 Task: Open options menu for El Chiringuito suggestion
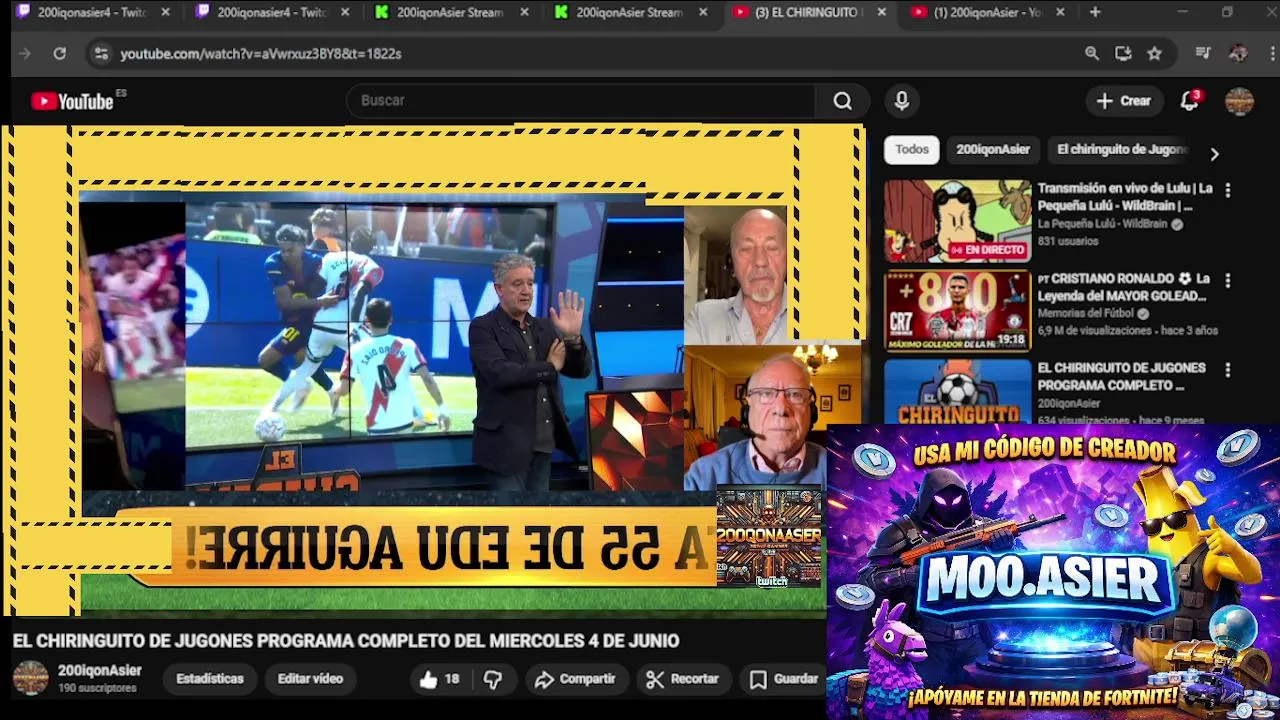tap(1227, 370)
